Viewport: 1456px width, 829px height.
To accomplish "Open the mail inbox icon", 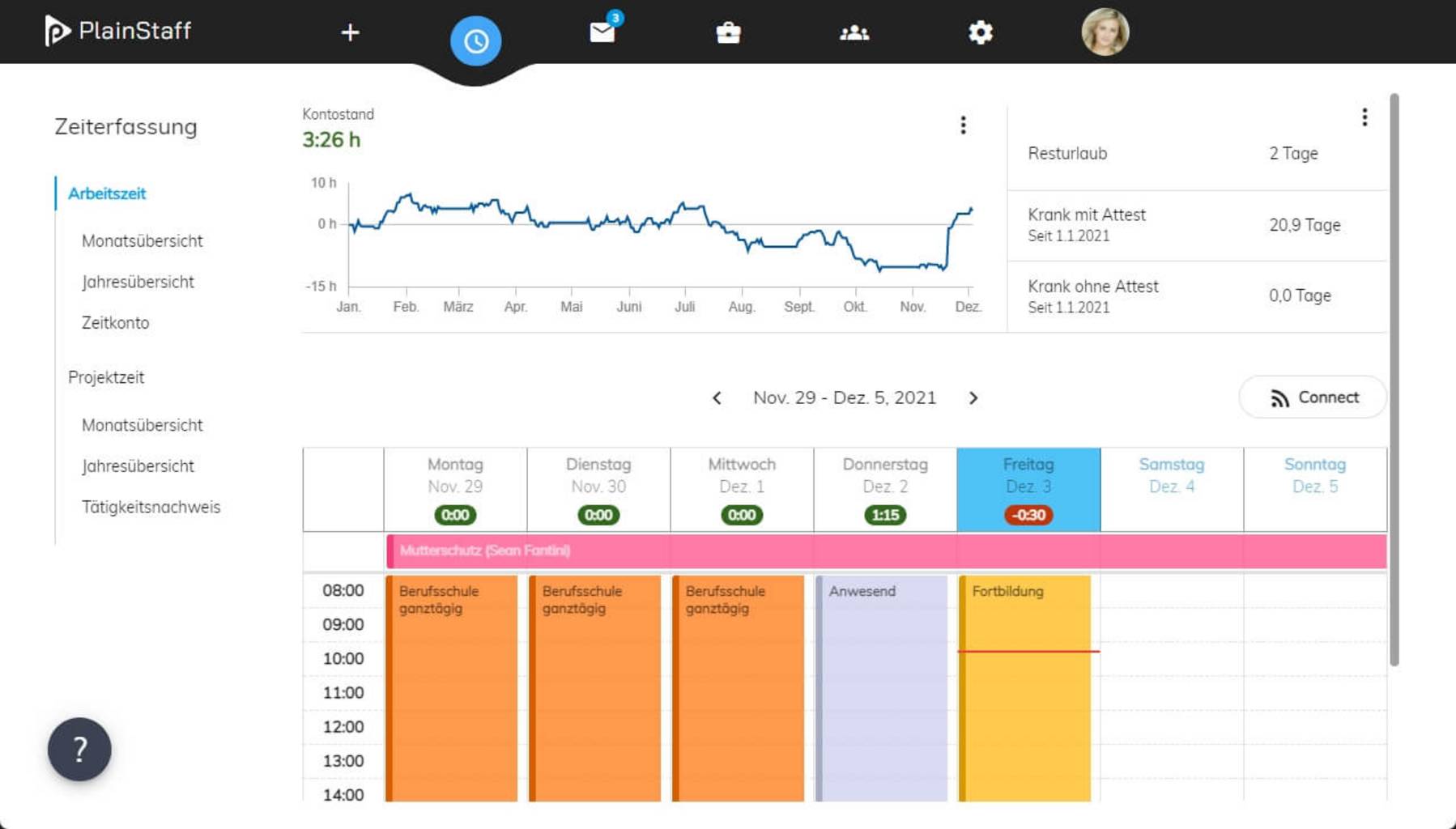I will [x=602, y=32].
